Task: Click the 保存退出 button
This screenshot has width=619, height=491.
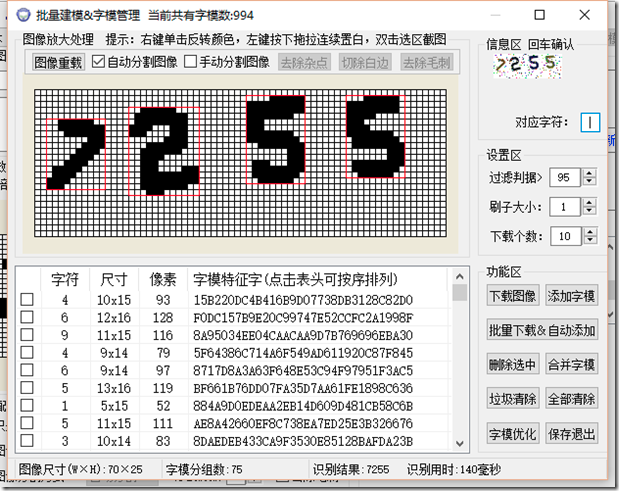Action: click(x=572, y=434)
